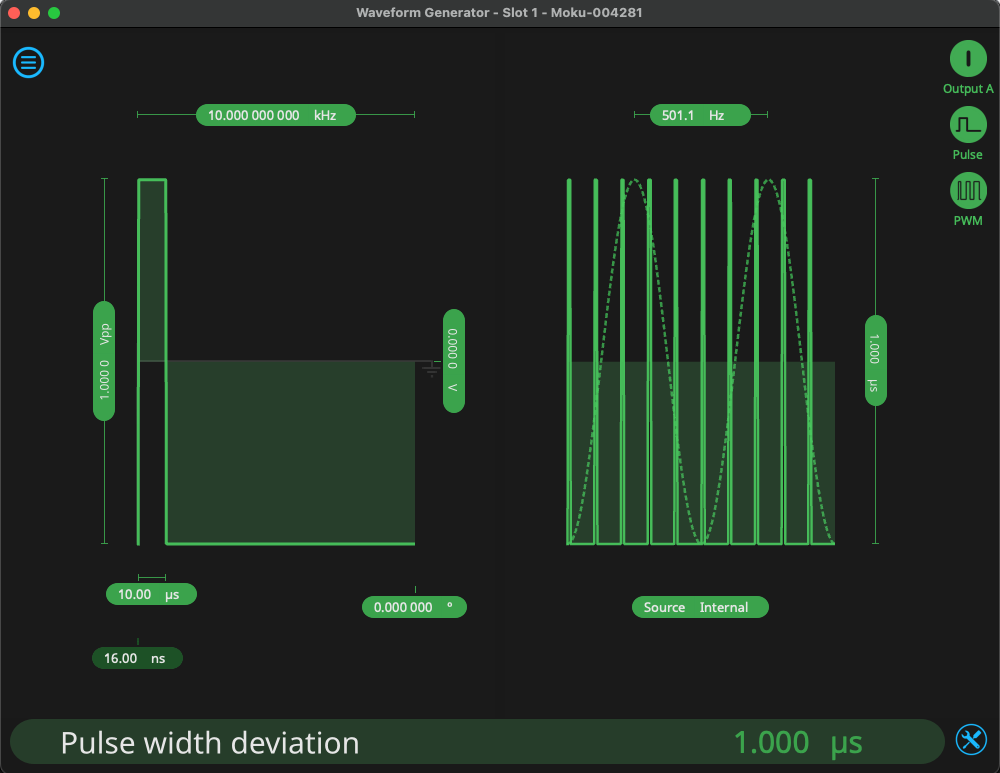Click the Output A power icon
Image resolution: width=1000 pixels, height=773 pixels.
point(967,58)
